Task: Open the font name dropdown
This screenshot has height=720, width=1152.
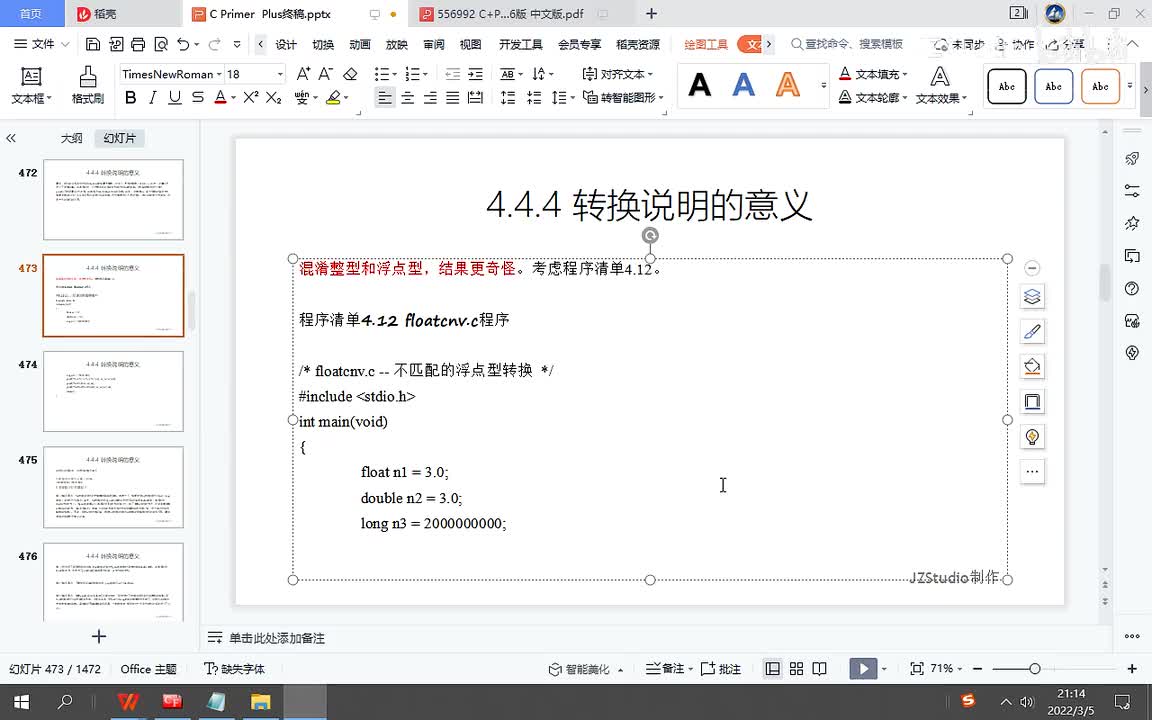Action: [x=219, y=74]
